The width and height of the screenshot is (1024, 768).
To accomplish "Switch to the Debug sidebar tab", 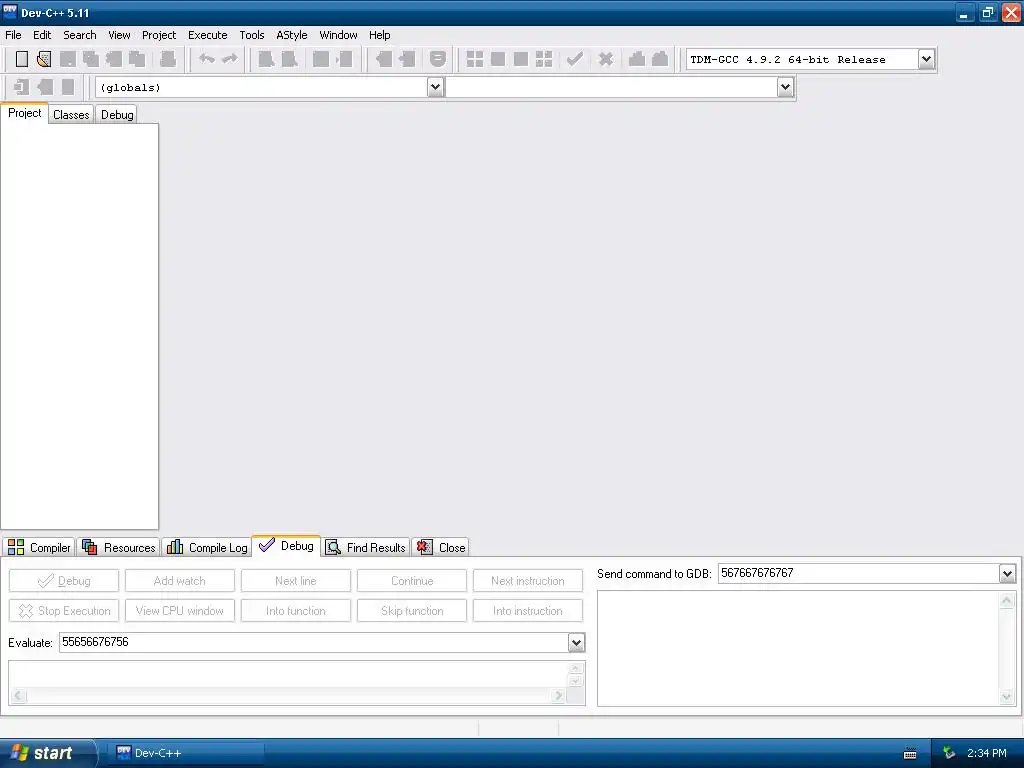I will (x=117, y=115).
